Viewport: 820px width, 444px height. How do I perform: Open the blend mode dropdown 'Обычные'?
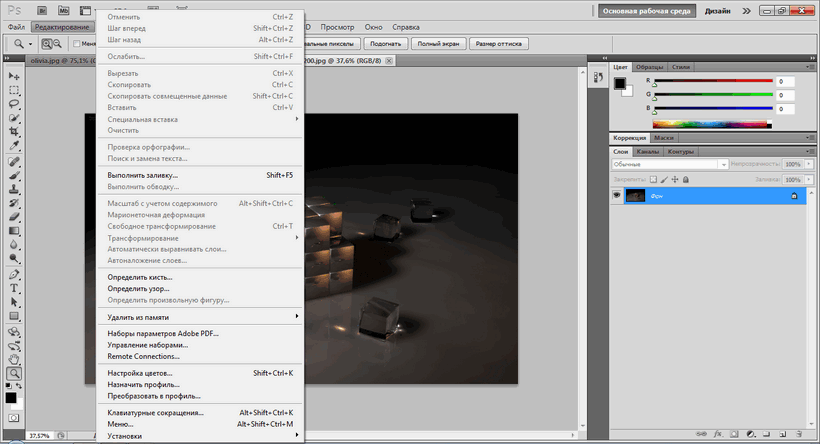(x=668, y=164)
